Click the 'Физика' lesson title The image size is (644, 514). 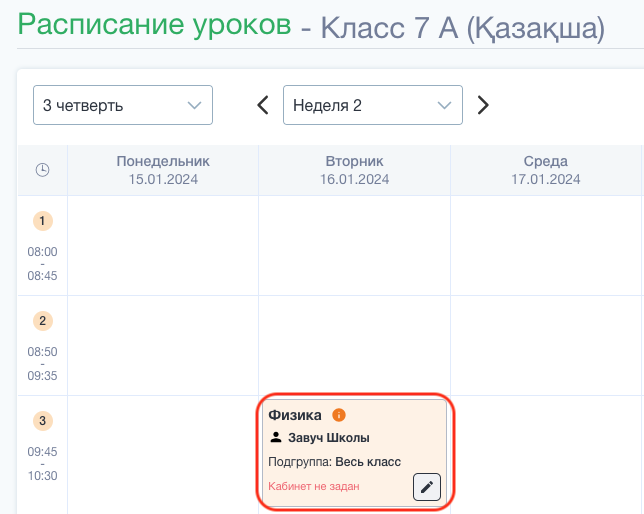click(x=295, y=415)
